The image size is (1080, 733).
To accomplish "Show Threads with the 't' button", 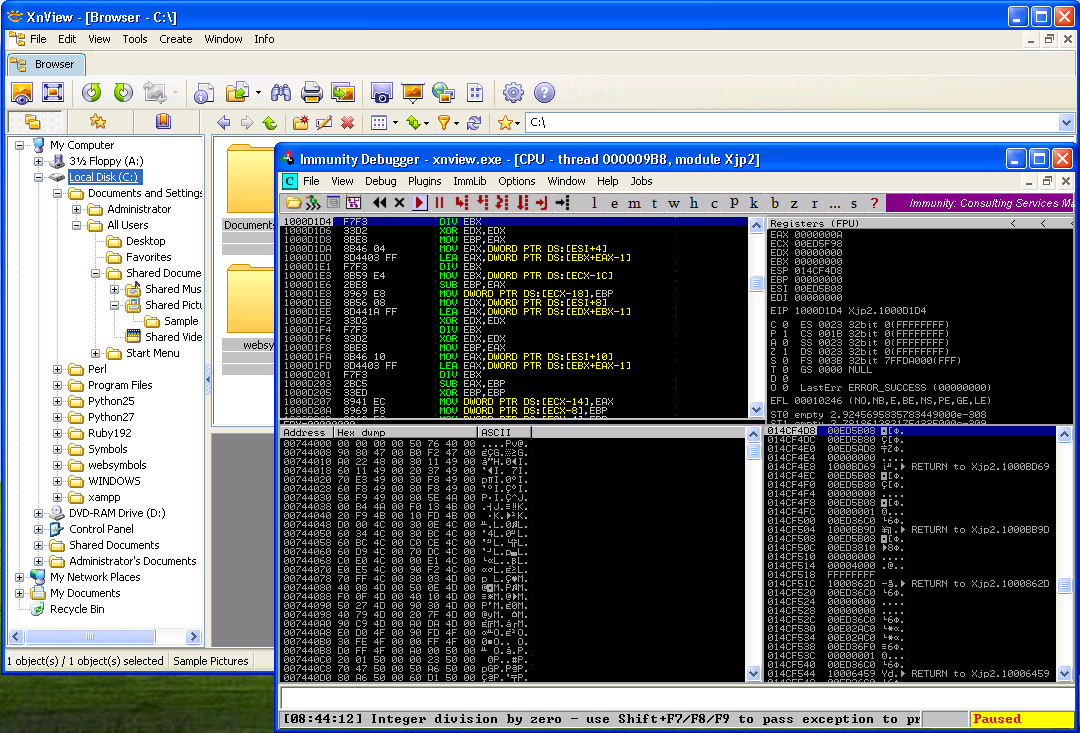I will (x=654, y=203).
